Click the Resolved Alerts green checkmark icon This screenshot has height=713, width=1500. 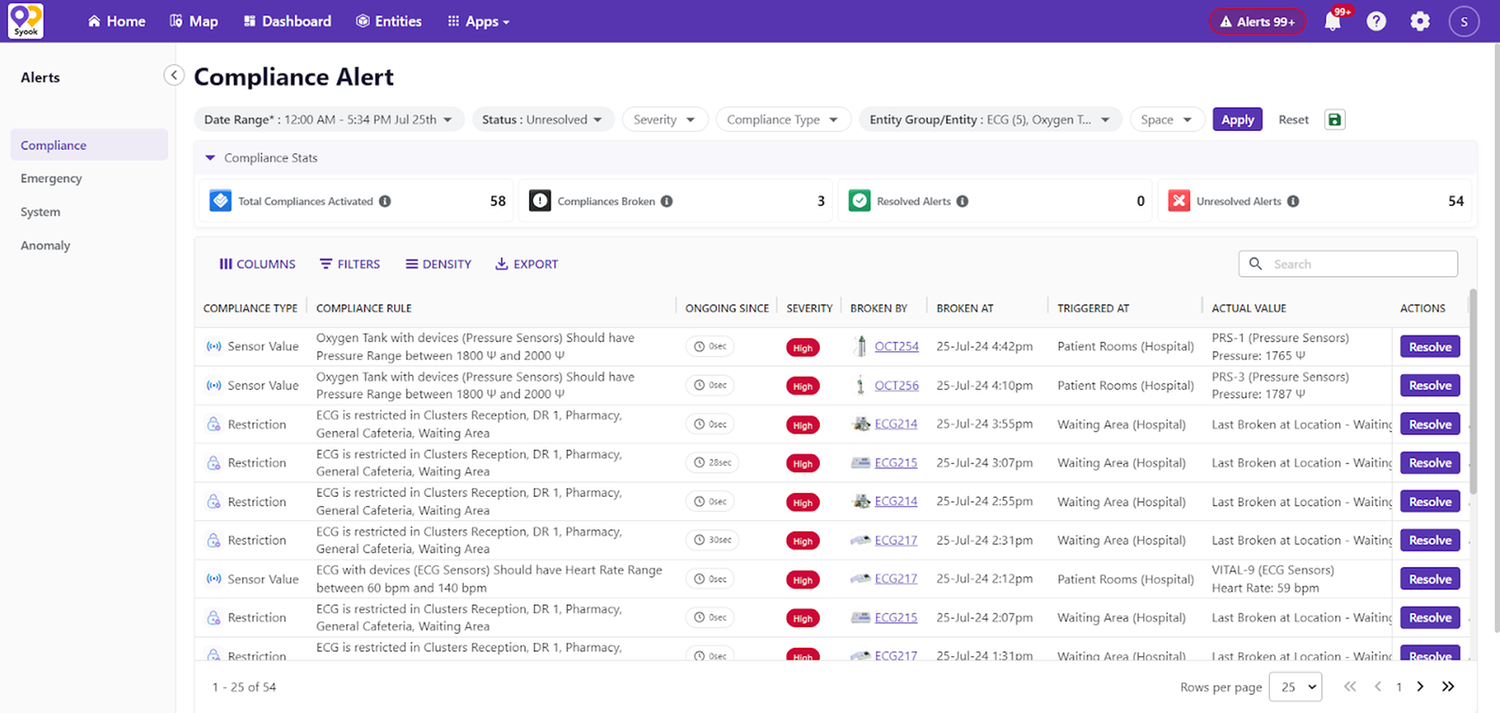859,200
